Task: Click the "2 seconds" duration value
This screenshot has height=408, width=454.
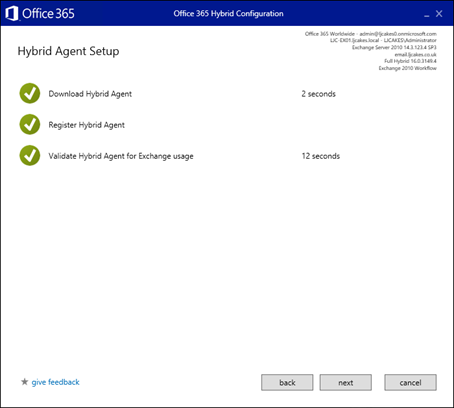Action: point(318,94)
